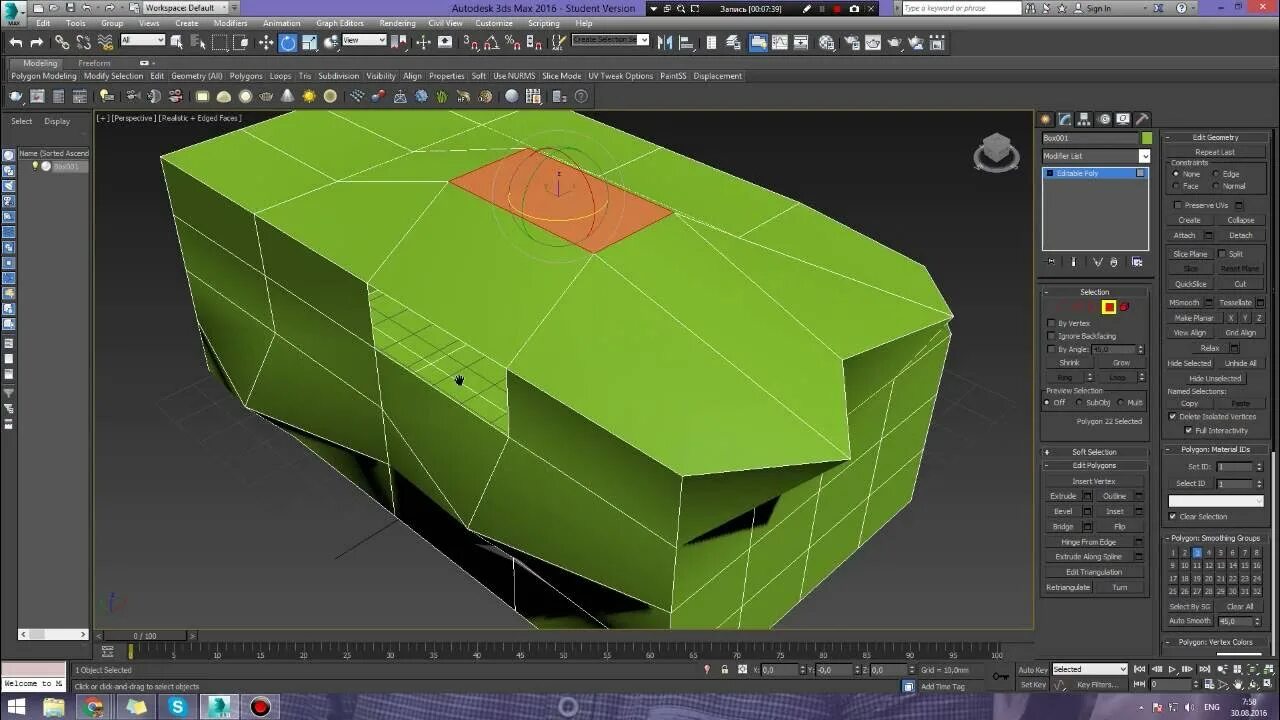
Task: Activate the Bind to Space Warp tool
Action: (103, 42)
